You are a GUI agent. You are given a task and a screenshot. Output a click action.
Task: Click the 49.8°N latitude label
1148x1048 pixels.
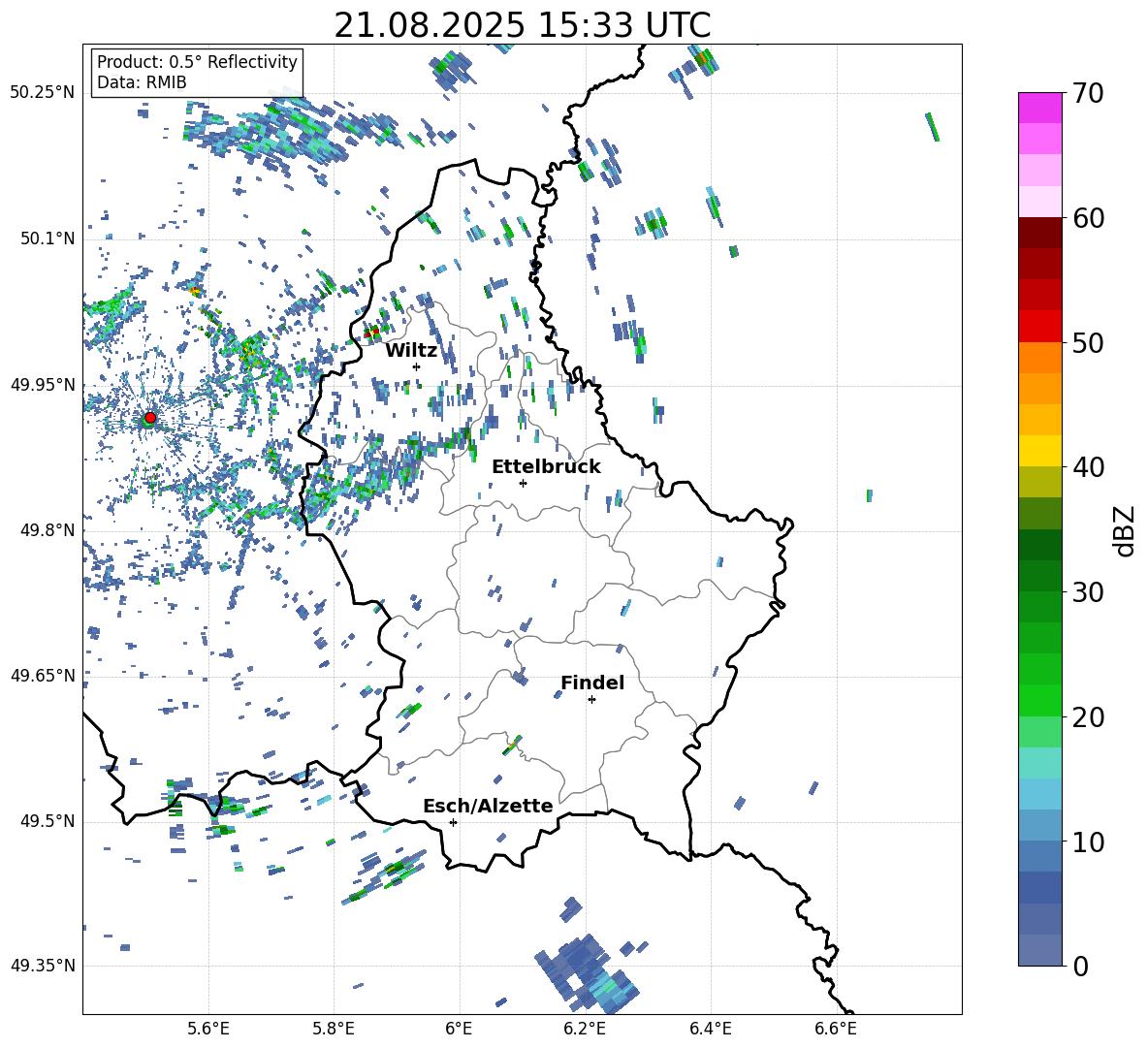pyautogui.click(x=48, y=530)
